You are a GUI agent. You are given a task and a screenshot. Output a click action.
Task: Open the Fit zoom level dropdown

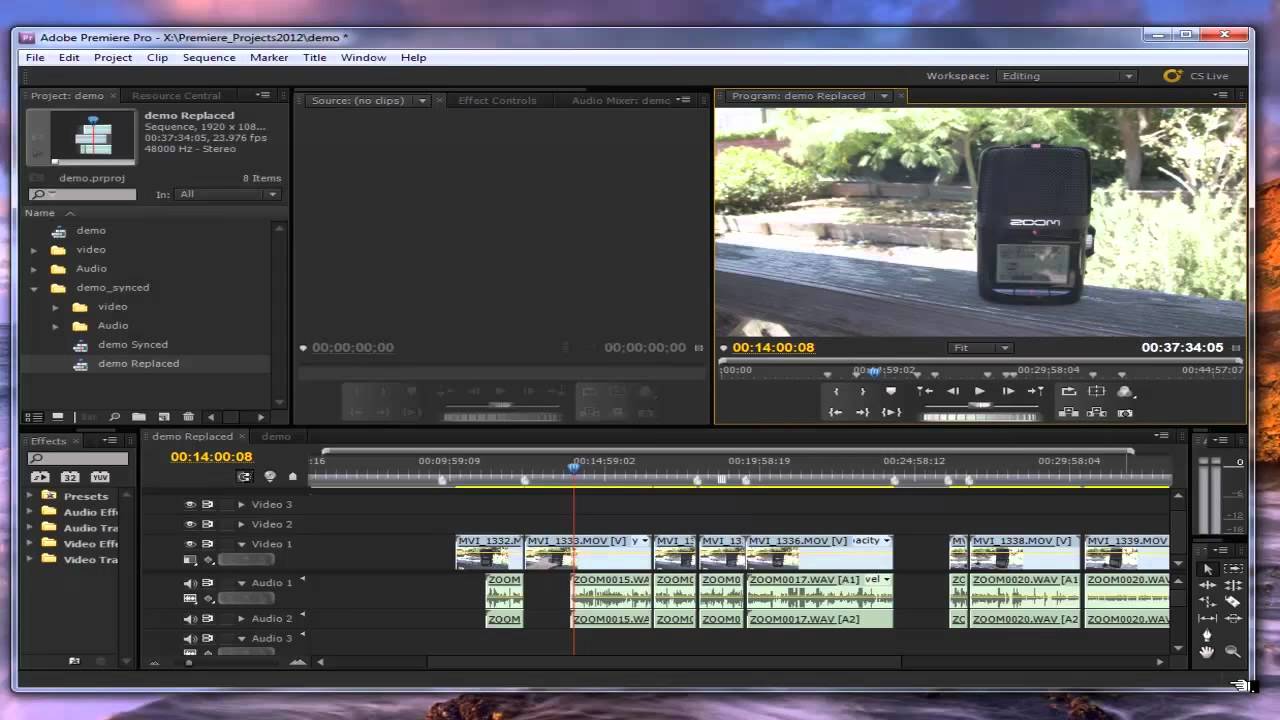(980, 348)
